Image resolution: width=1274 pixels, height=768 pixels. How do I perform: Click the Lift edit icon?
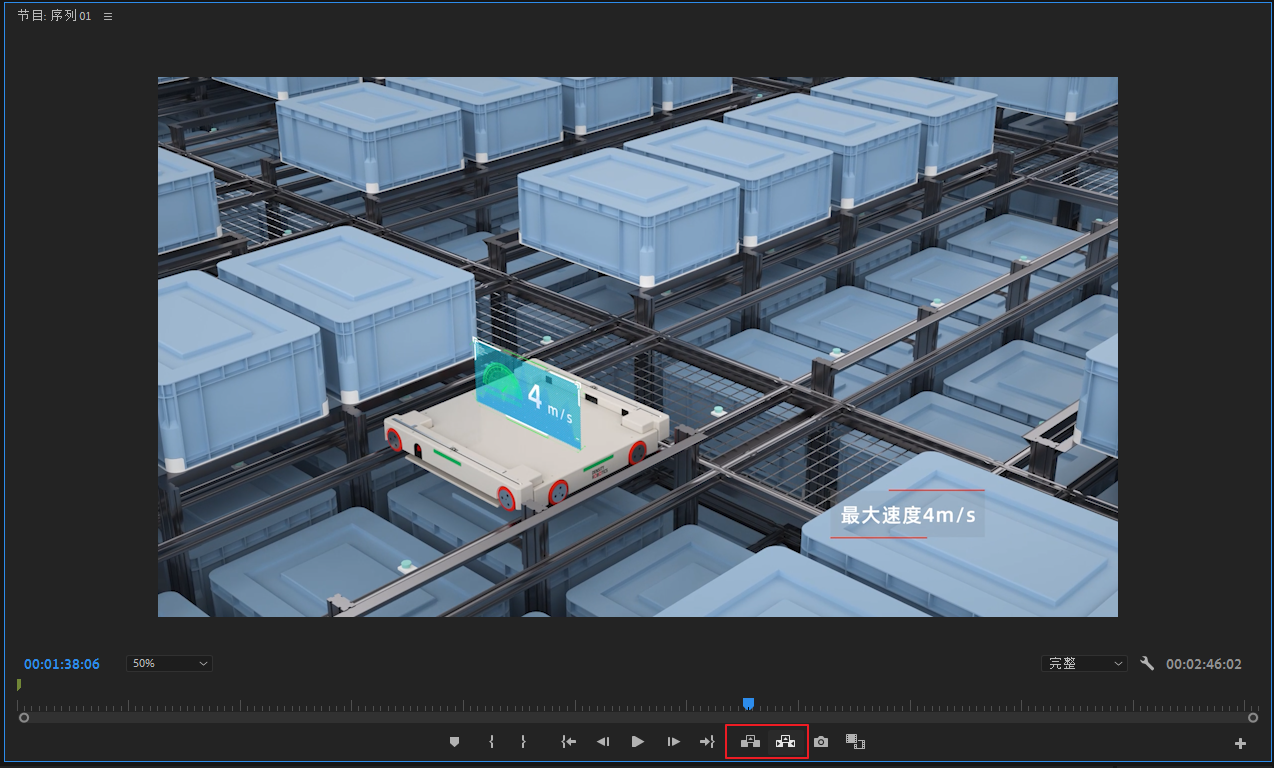[x=750, y=742]
